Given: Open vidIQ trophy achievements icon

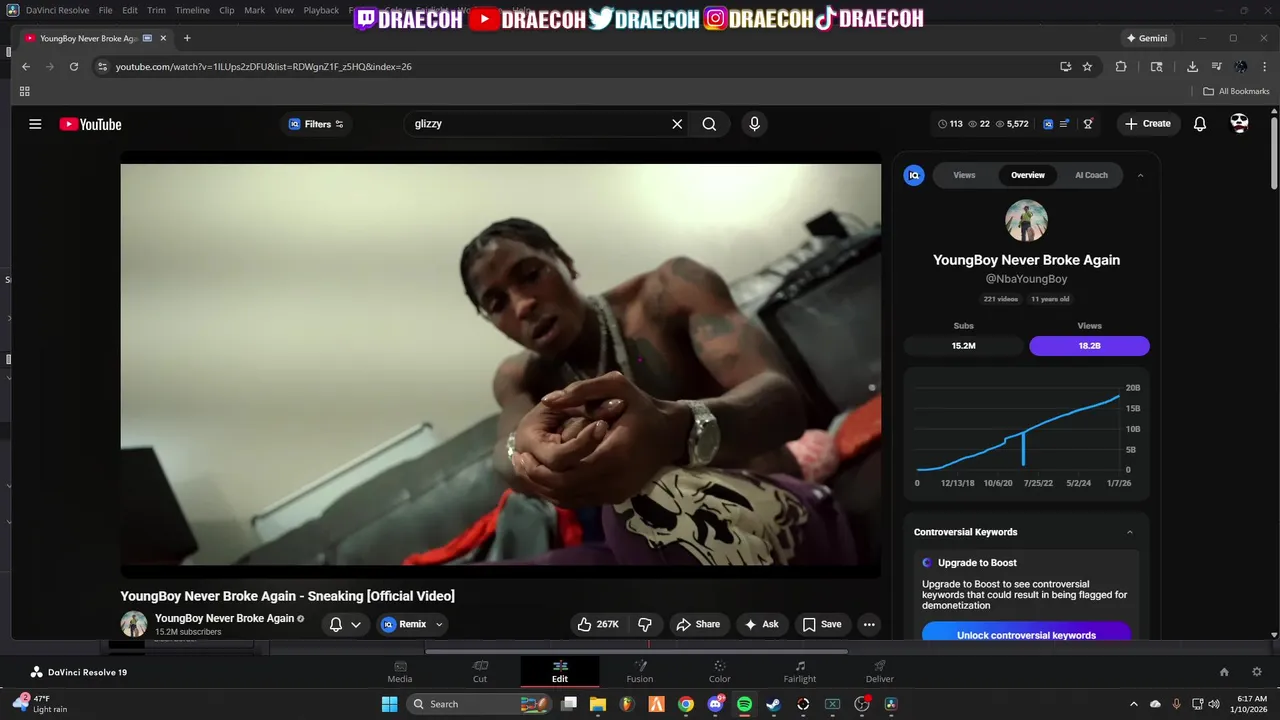Looking at the screenshot, I should tap(1088, 124).
